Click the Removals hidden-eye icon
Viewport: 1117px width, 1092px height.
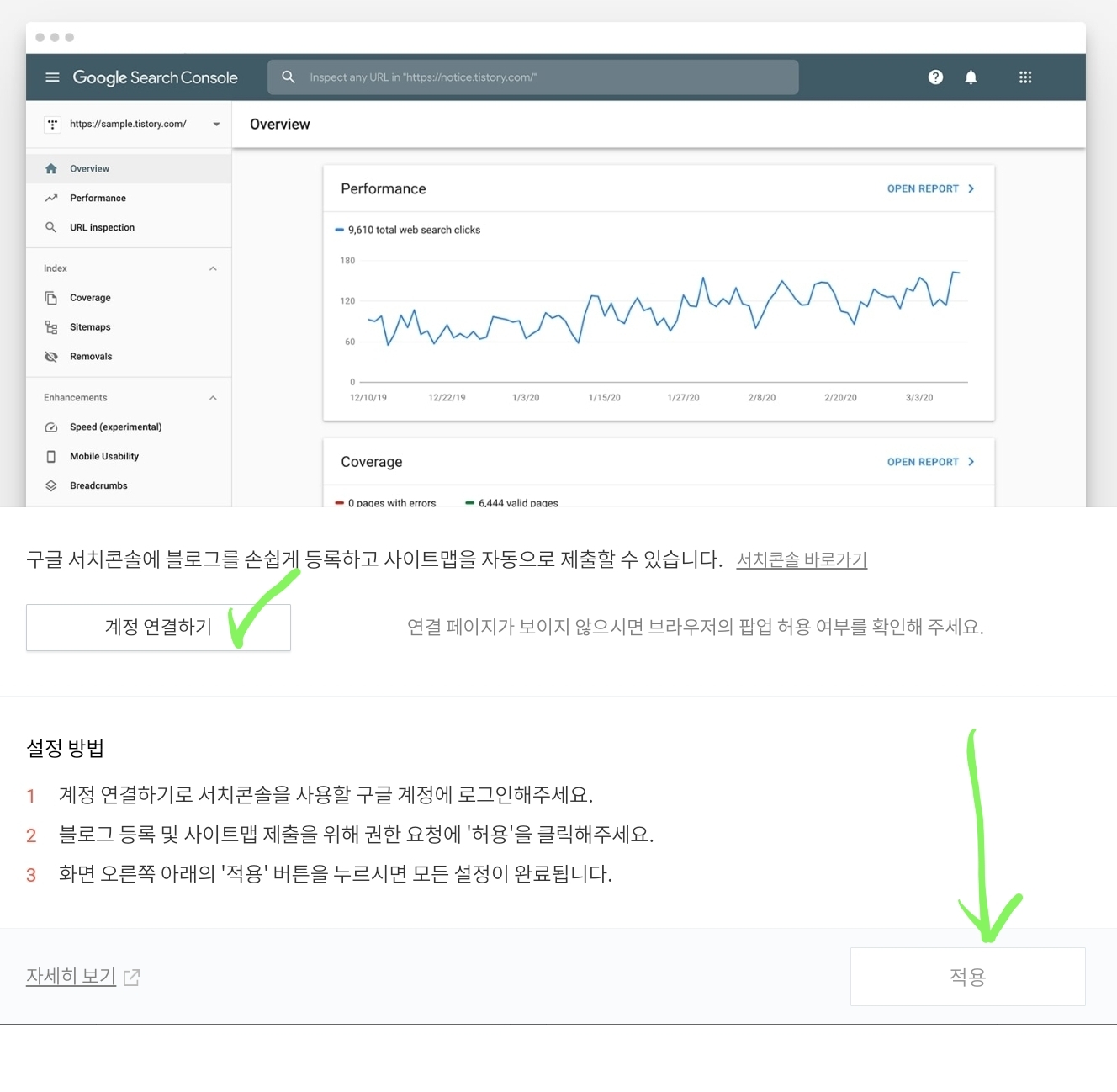51,357
